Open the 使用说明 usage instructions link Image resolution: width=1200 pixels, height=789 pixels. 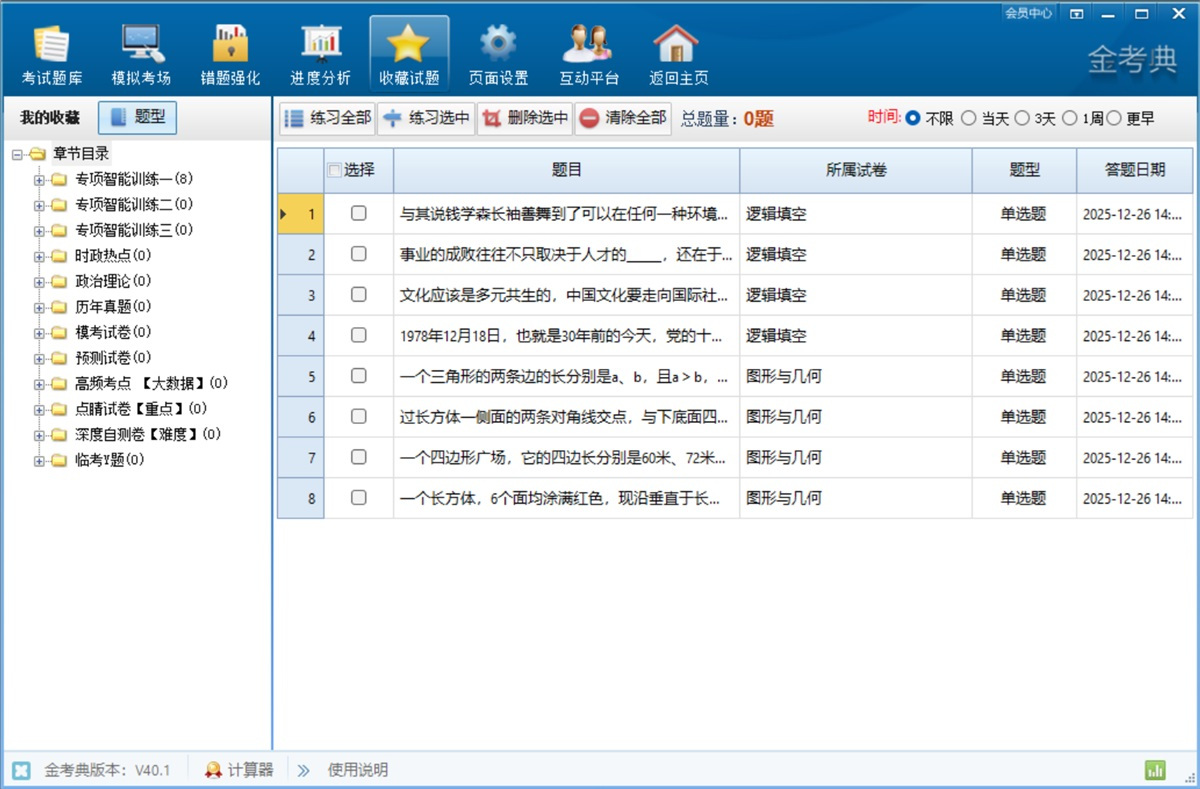[x=357, y=770]
